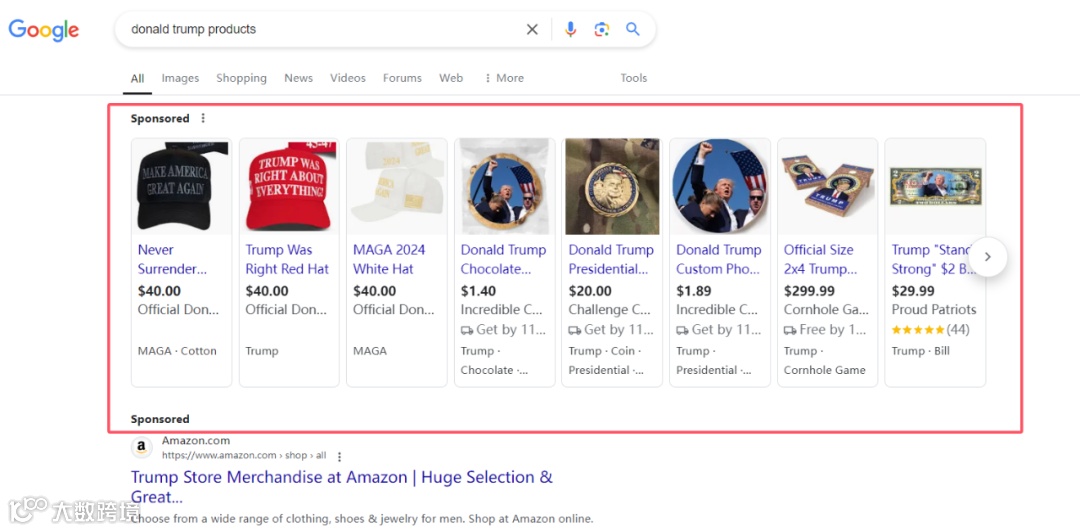Open the News tab

pyautogui.click(x=298, y=78)
